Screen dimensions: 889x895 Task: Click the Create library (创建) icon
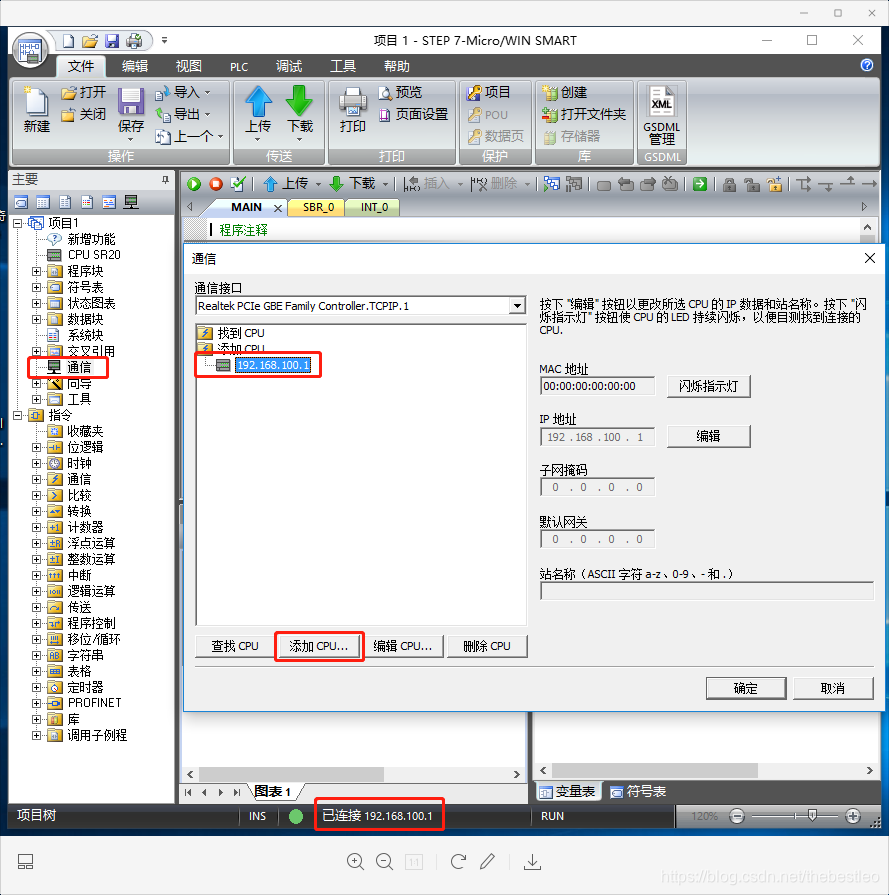pos(550,92)
